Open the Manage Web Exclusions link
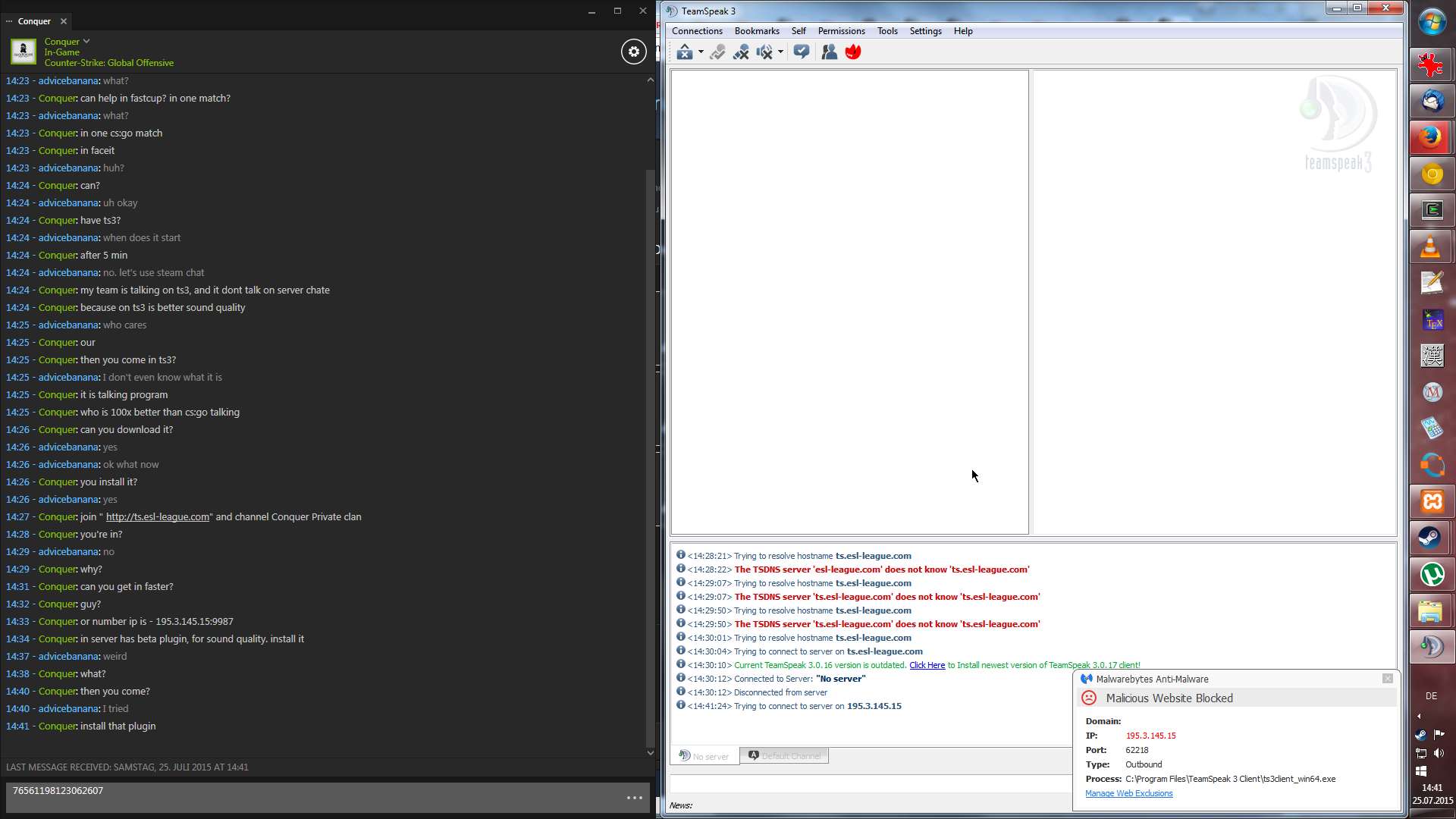The image size is (1456, 819). click(x=1128, y=793)
